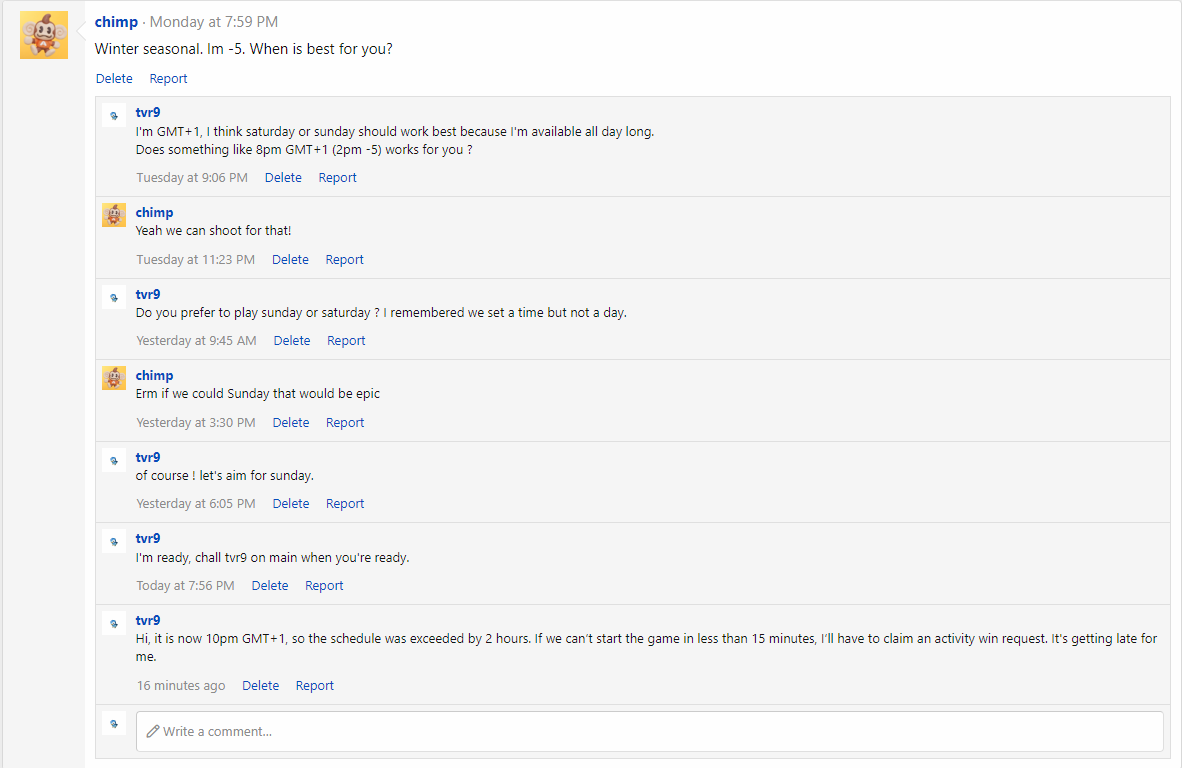Image resolution: width=1182 pixels, height=768 pixels.
Task: Report the comment posted 16 minutes ago
Action: [314, 686]
